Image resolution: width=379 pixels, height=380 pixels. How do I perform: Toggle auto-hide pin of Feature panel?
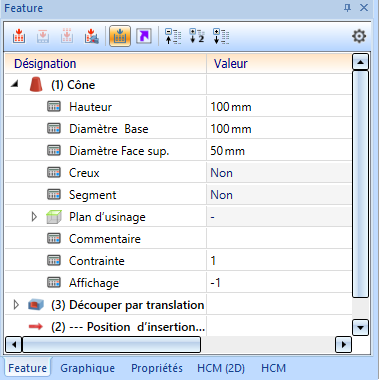click(x=347, y=8)
